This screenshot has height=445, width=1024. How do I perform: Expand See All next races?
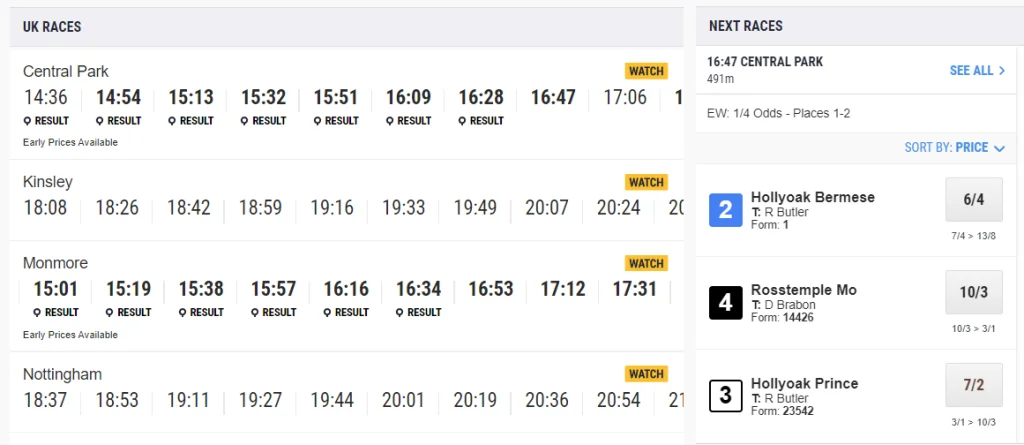pos(977,71)
